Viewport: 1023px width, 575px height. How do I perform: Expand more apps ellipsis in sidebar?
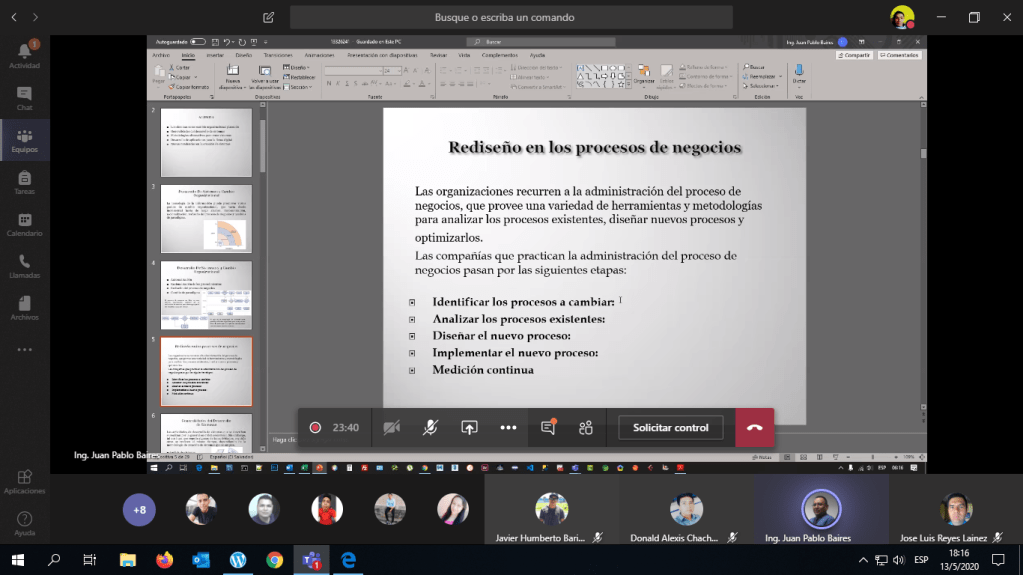tap(24, 350)
